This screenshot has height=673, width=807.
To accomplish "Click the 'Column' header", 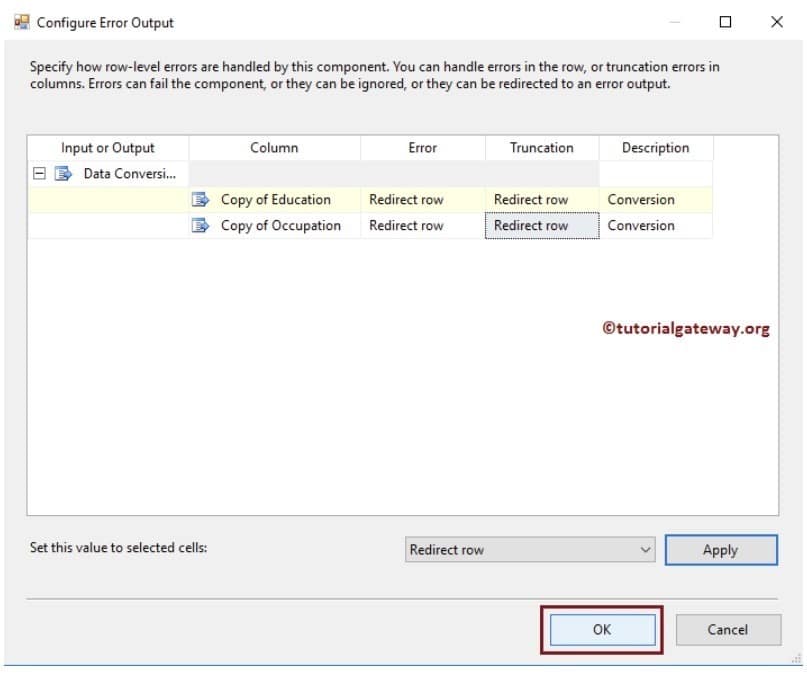I will click(x=274, y=147).
